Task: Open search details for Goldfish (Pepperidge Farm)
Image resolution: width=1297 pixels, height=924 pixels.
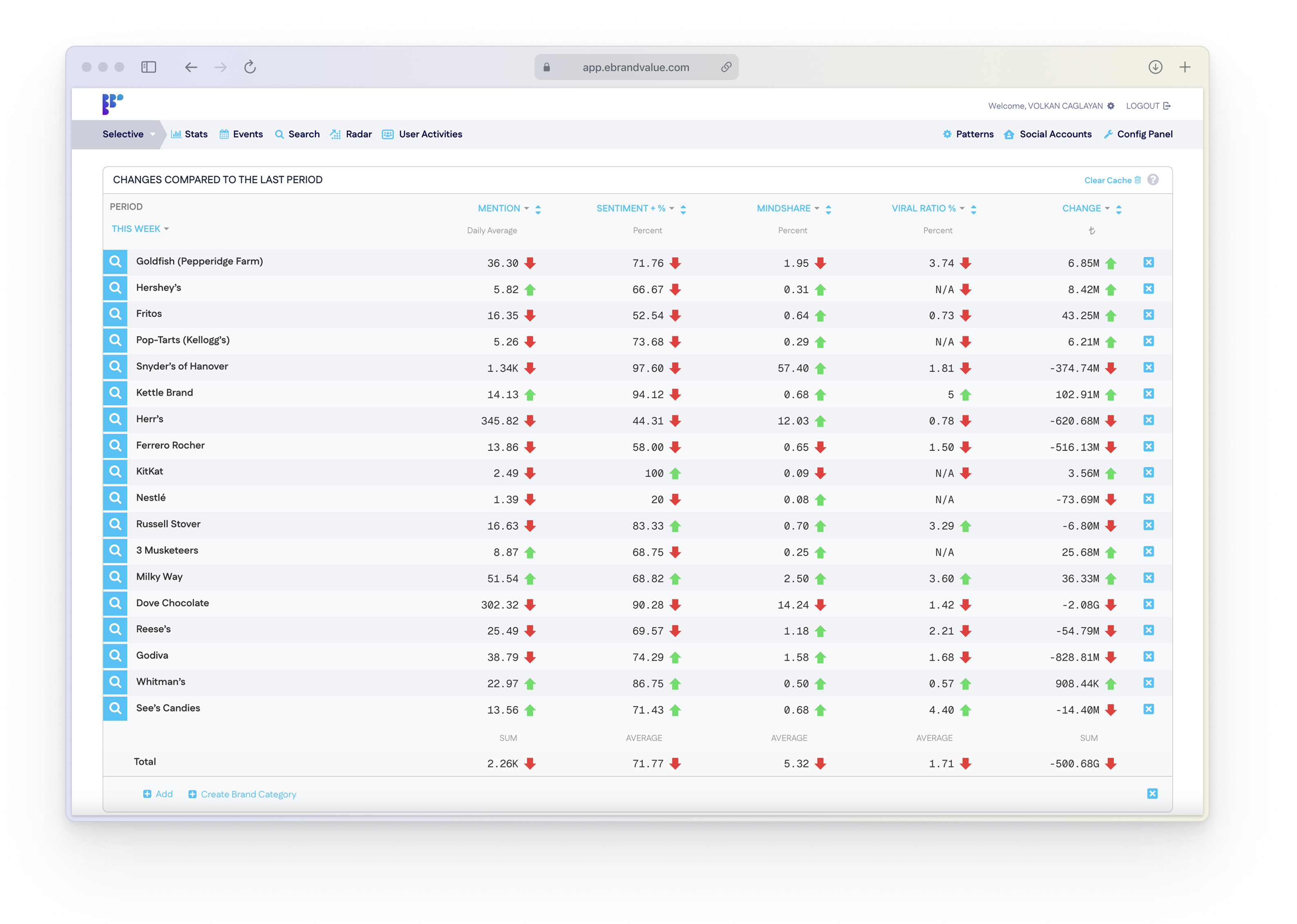Action: pos(115,262)
